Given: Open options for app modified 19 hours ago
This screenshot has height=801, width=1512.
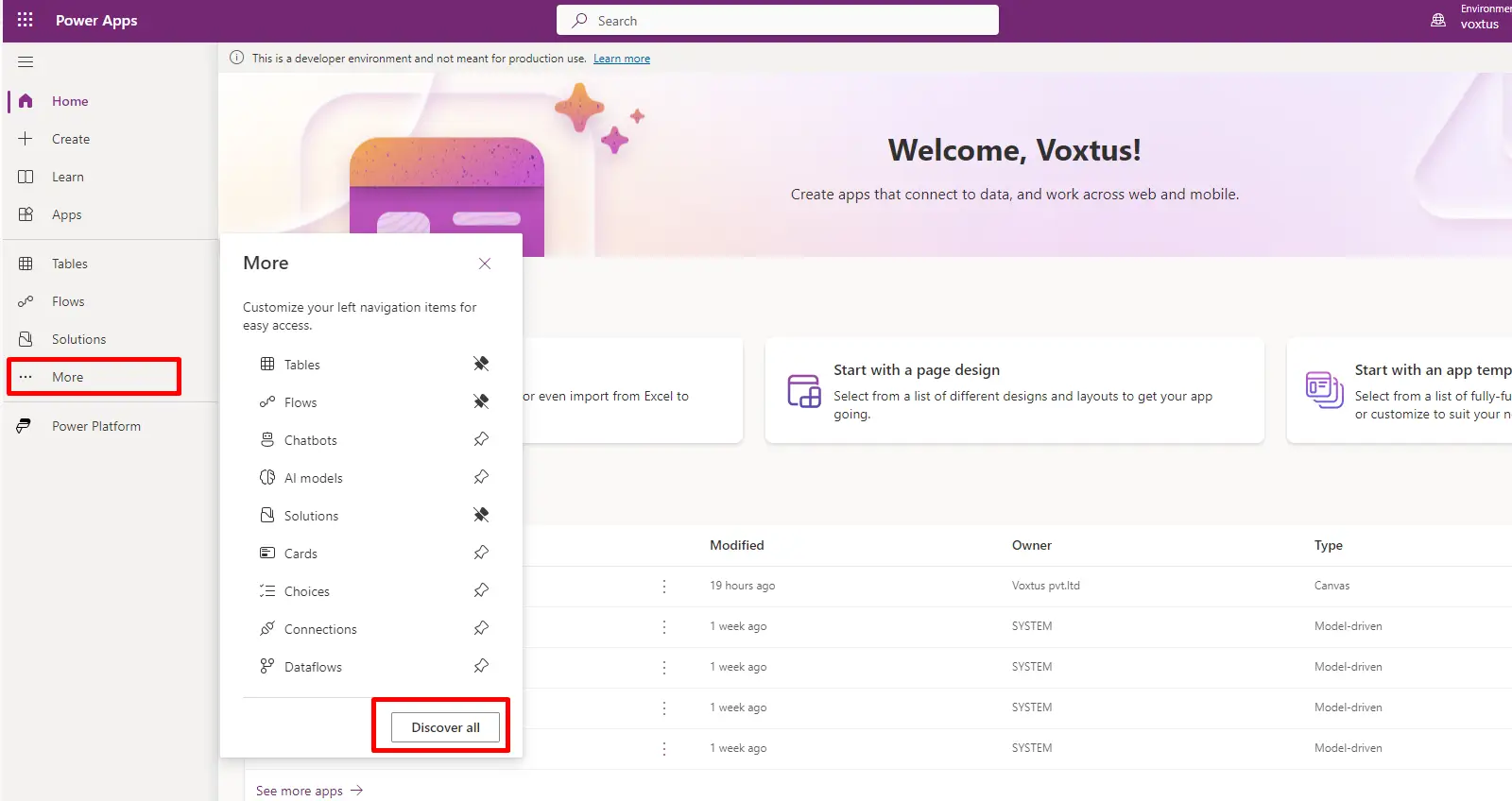Looking at the screenshot, I should coord(664,586).
